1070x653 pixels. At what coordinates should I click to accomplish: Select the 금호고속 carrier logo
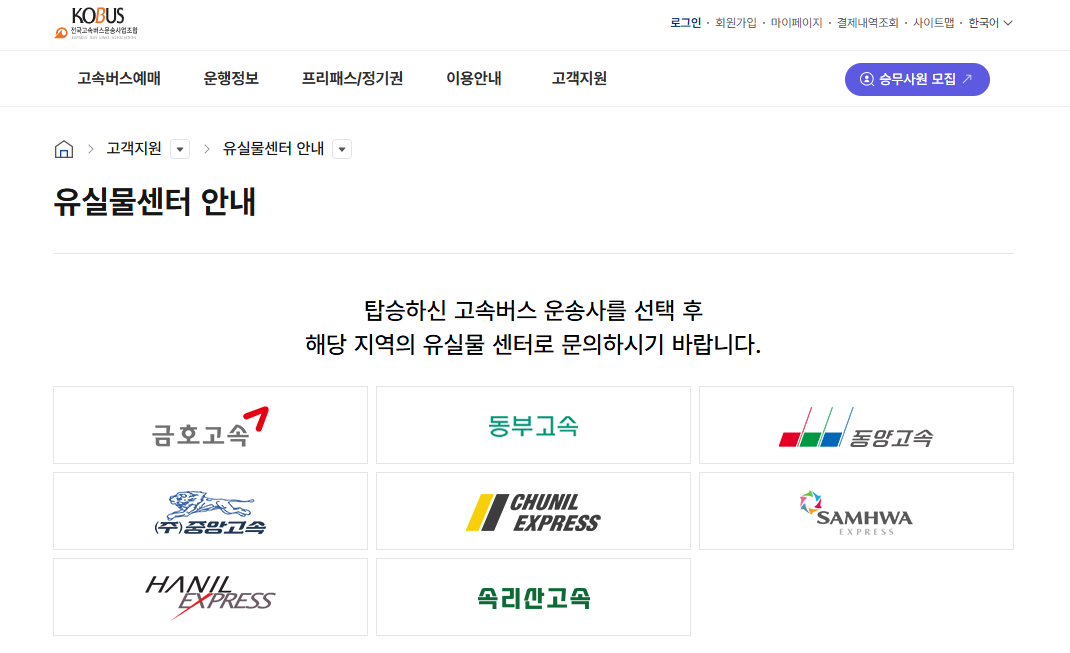click(210, 424)
